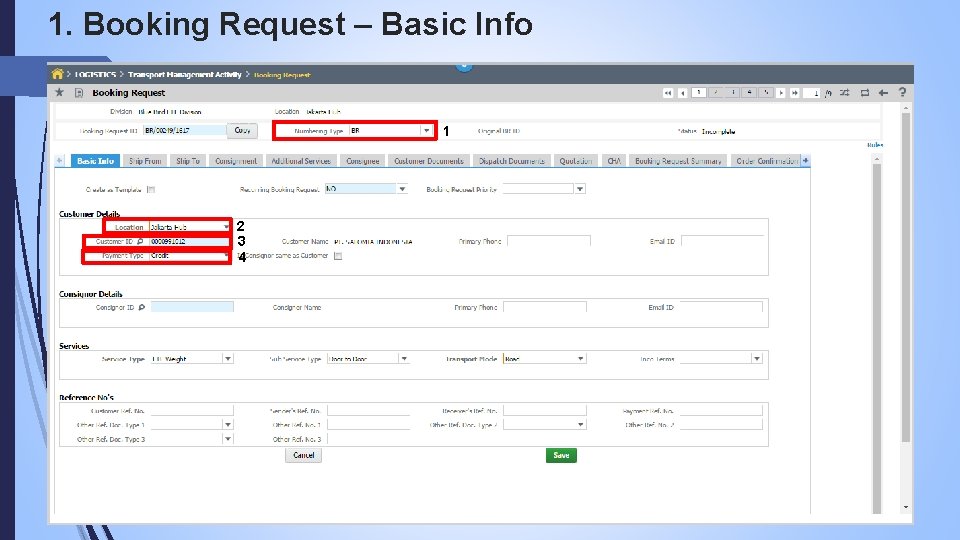Click the Consignor ID input field
Viewport: 960px width, 540px height.
coord(192,307)
